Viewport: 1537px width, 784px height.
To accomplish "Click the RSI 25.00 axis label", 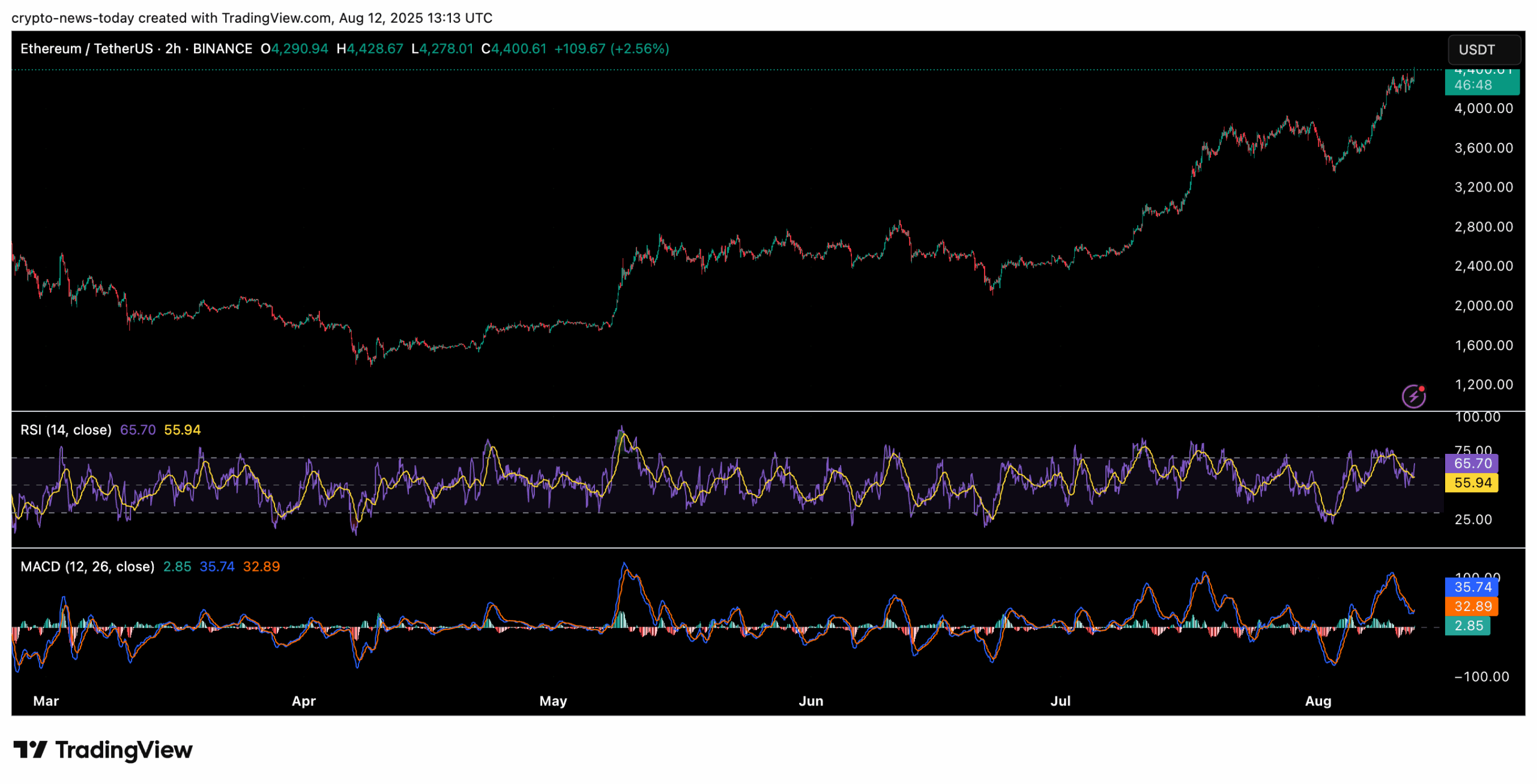I will pos(1473,519).
